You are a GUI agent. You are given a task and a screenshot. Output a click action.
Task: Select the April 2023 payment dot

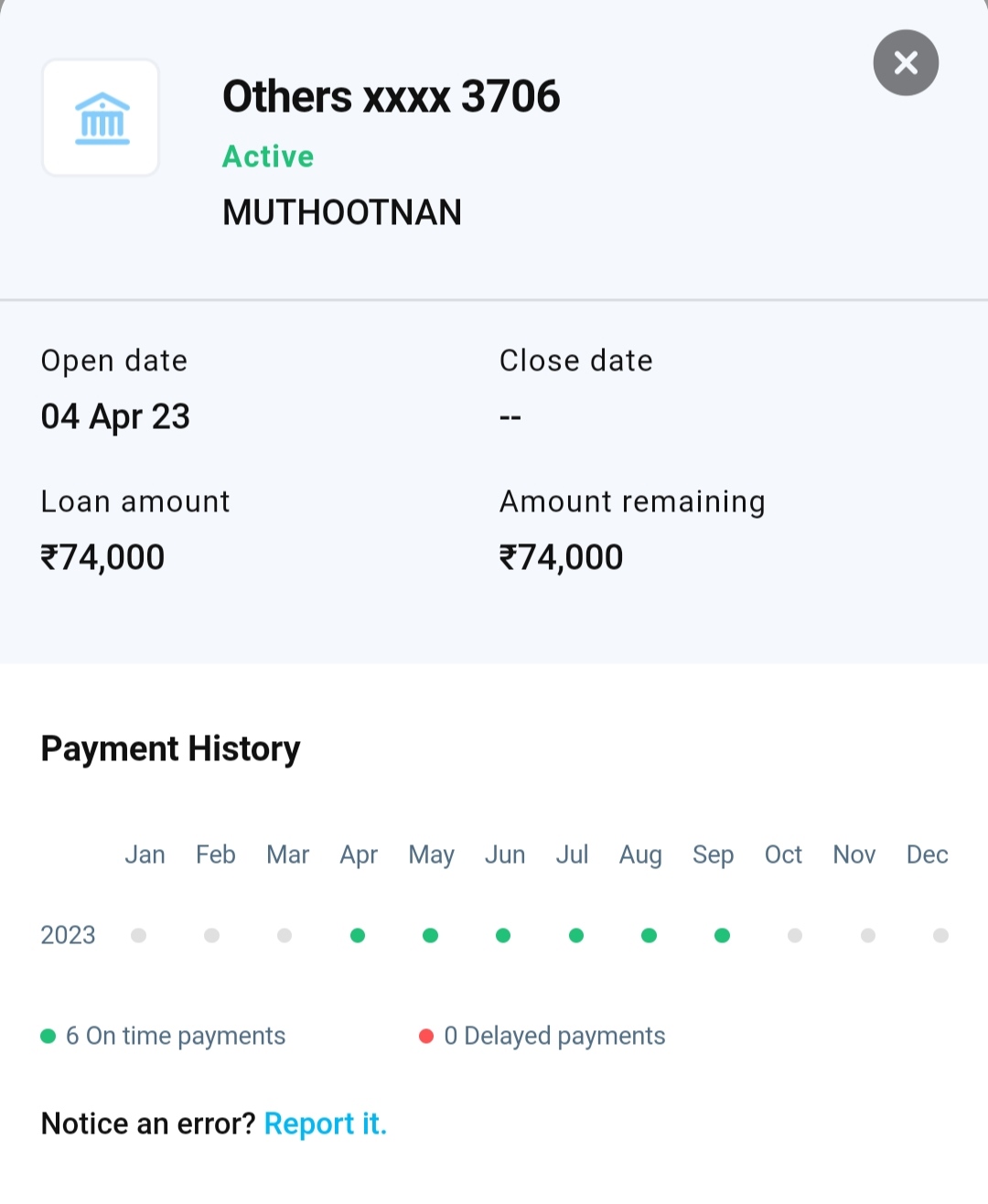[x=358, y=935]
